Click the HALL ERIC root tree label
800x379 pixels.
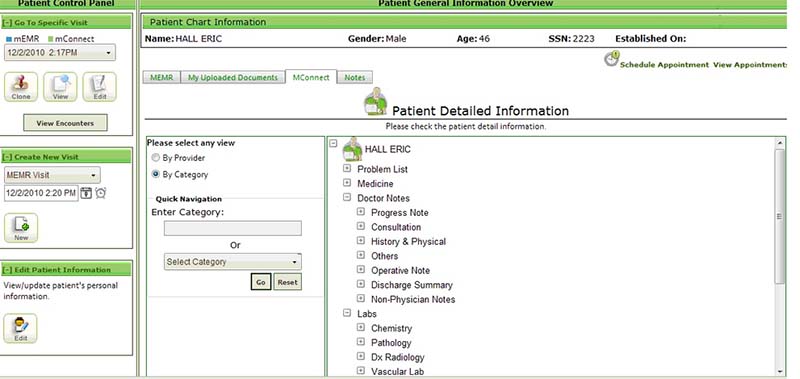tap(388, 149)
